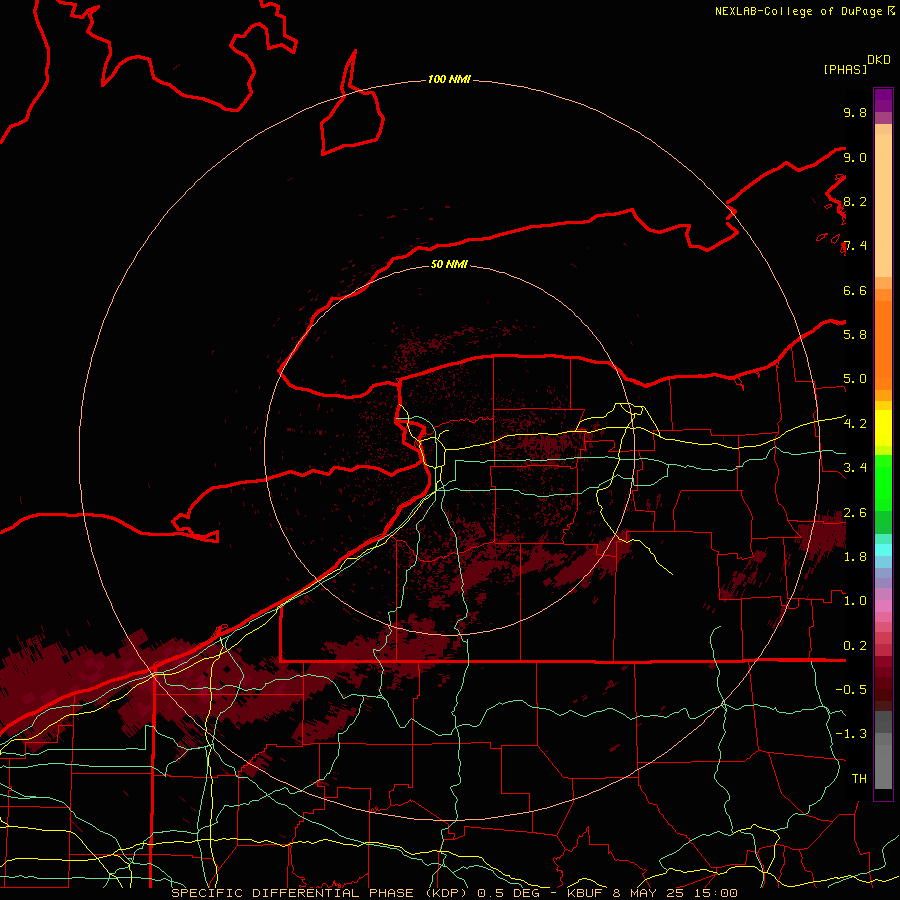The height and width of the screenshot is (900, 900).
Task: Select the 9.0 value on the color scale
Action: pos(855,157)
